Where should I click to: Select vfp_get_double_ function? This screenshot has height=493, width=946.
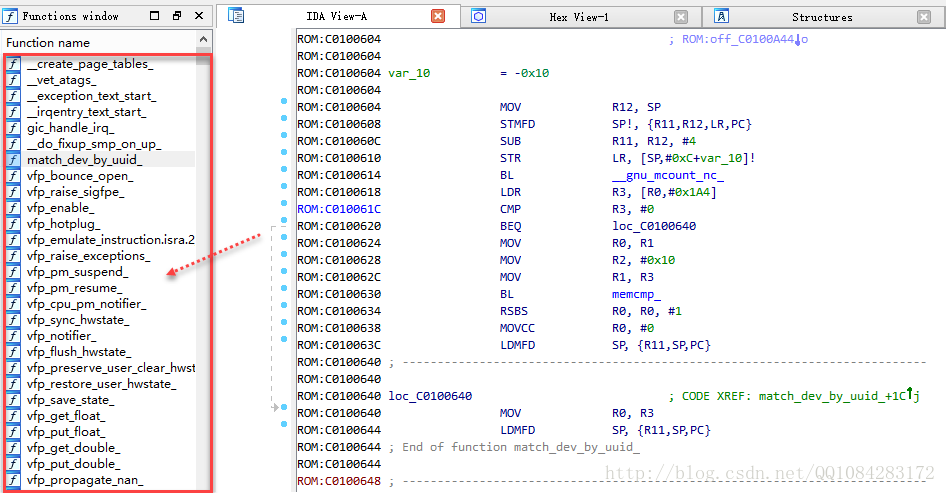click(74, 448)
